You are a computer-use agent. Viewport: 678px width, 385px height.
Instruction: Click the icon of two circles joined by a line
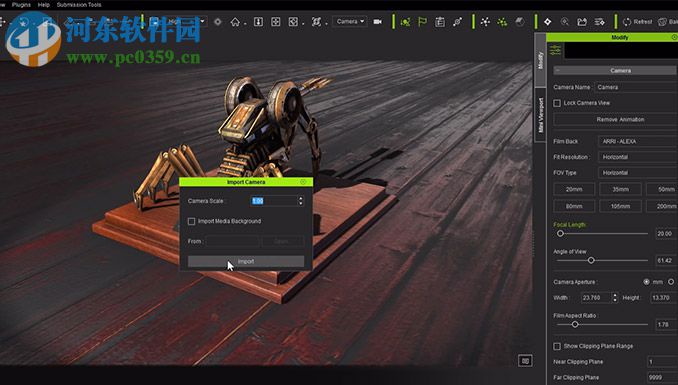coord(457,22)
